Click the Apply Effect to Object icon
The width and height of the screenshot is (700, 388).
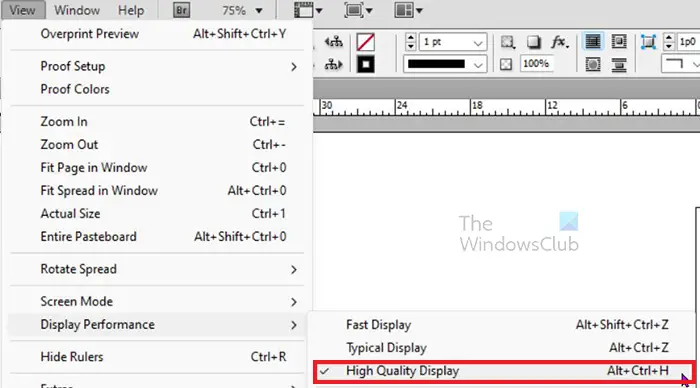pyautogui.click(x=507, y=42)
